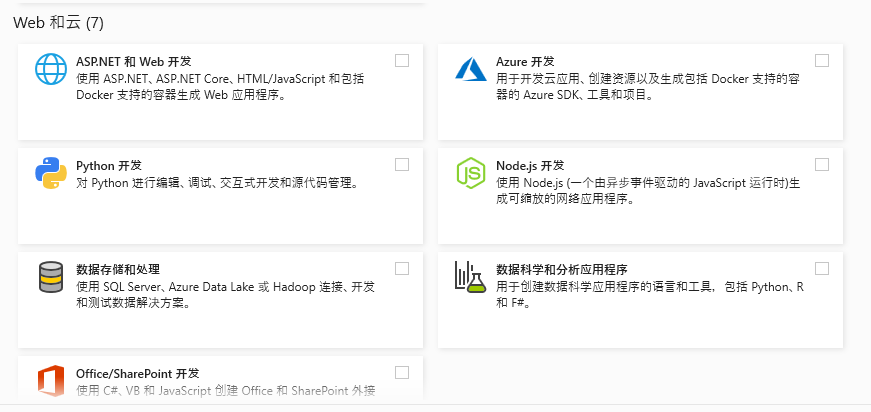Click the Python logo icon
Screen dimensions: 871x412
tap(51, 173)
